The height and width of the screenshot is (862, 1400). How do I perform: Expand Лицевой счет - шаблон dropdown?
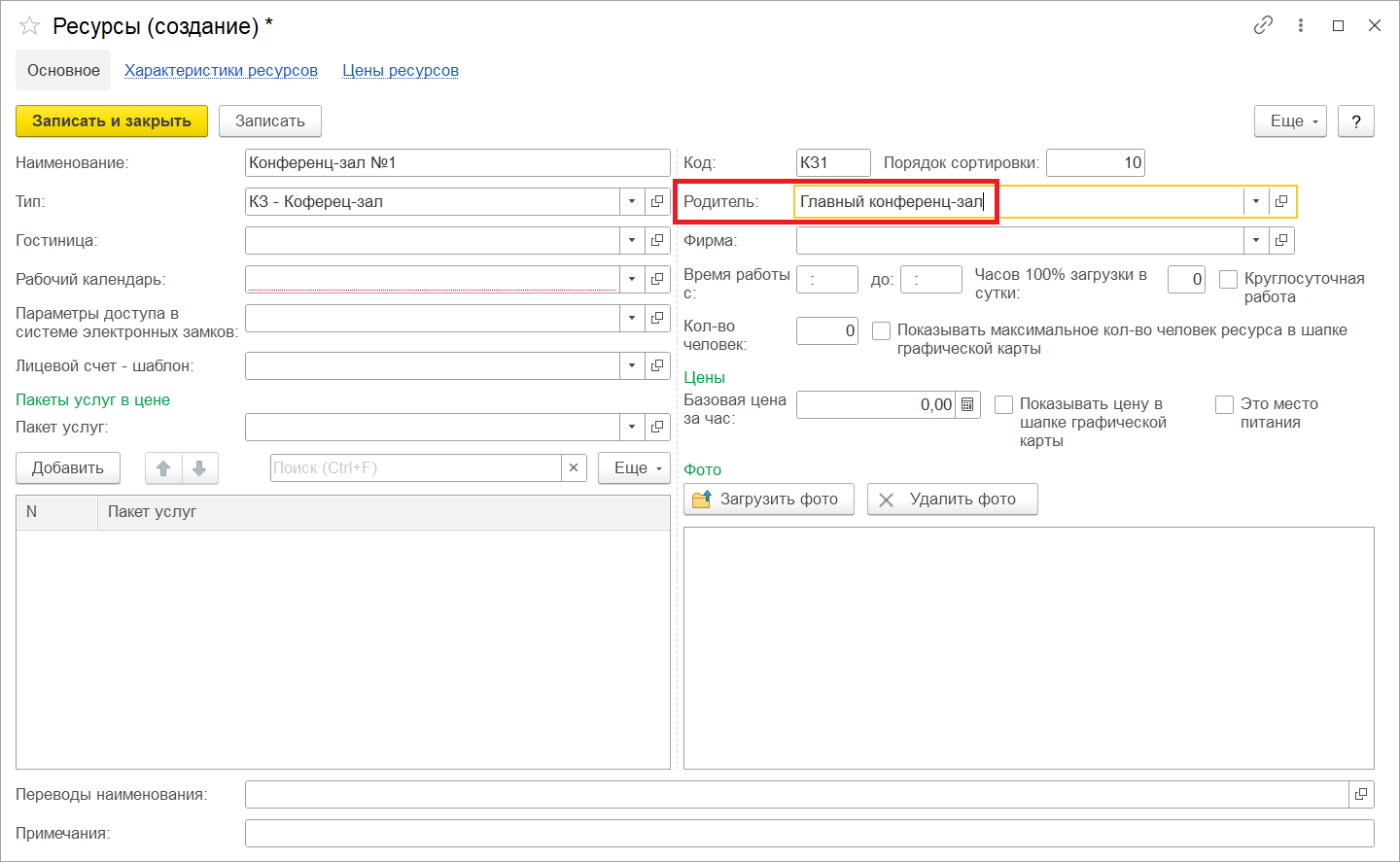tap(632, 365)
